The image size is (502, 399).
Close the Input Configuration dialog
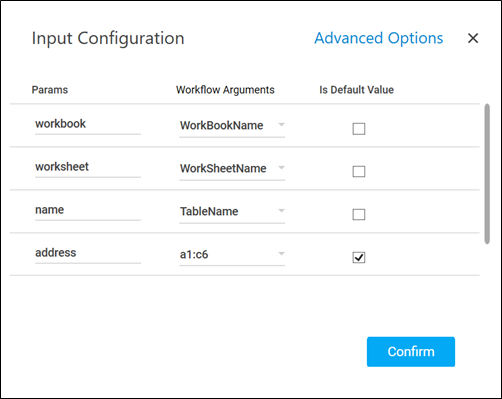(473, 38)
